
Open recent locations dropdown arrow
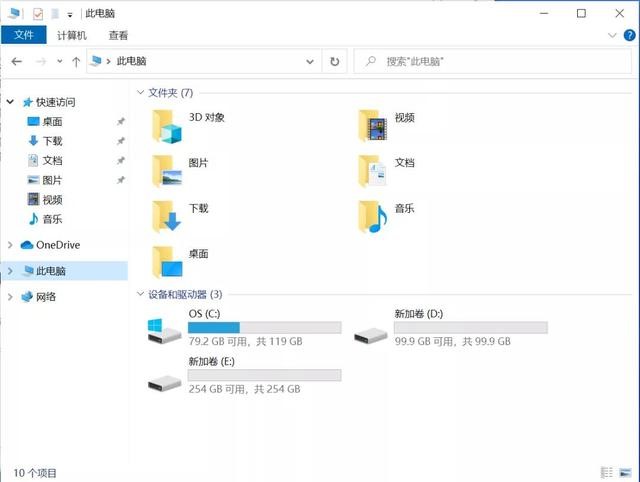pyautogui.click(x=60, y=62)
